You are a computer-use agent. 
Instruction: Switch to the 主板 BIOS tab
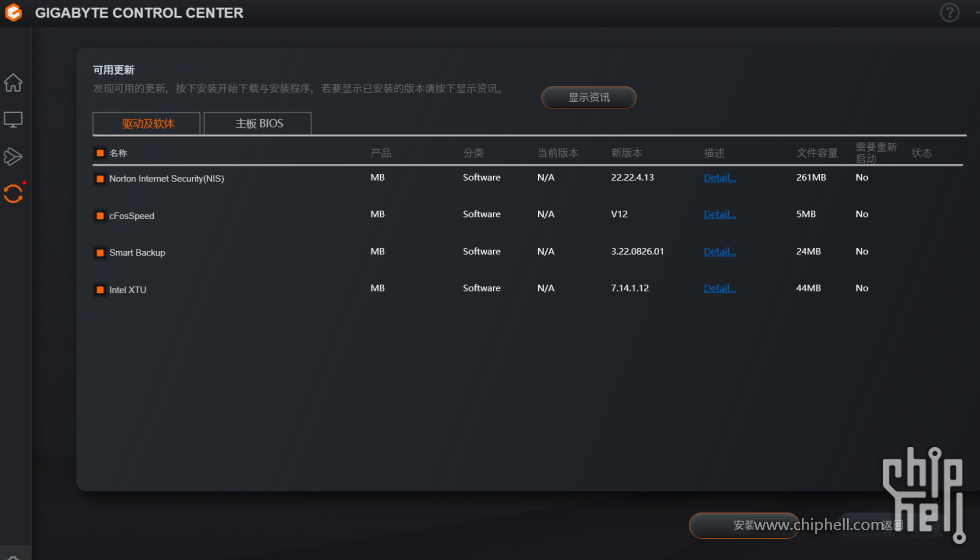pos(258,123)
